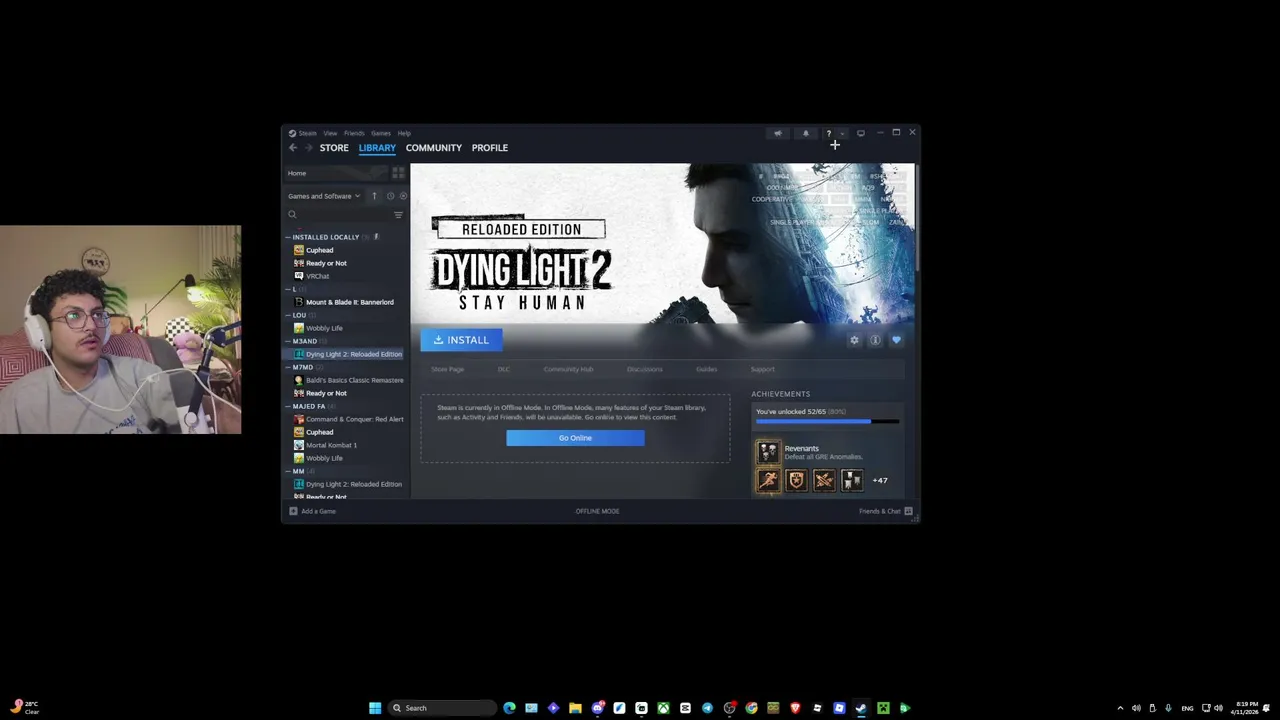Toggle the recent-activity clock sort icon
This screenshot has width=1280, height=720.
tap(390, 196)
